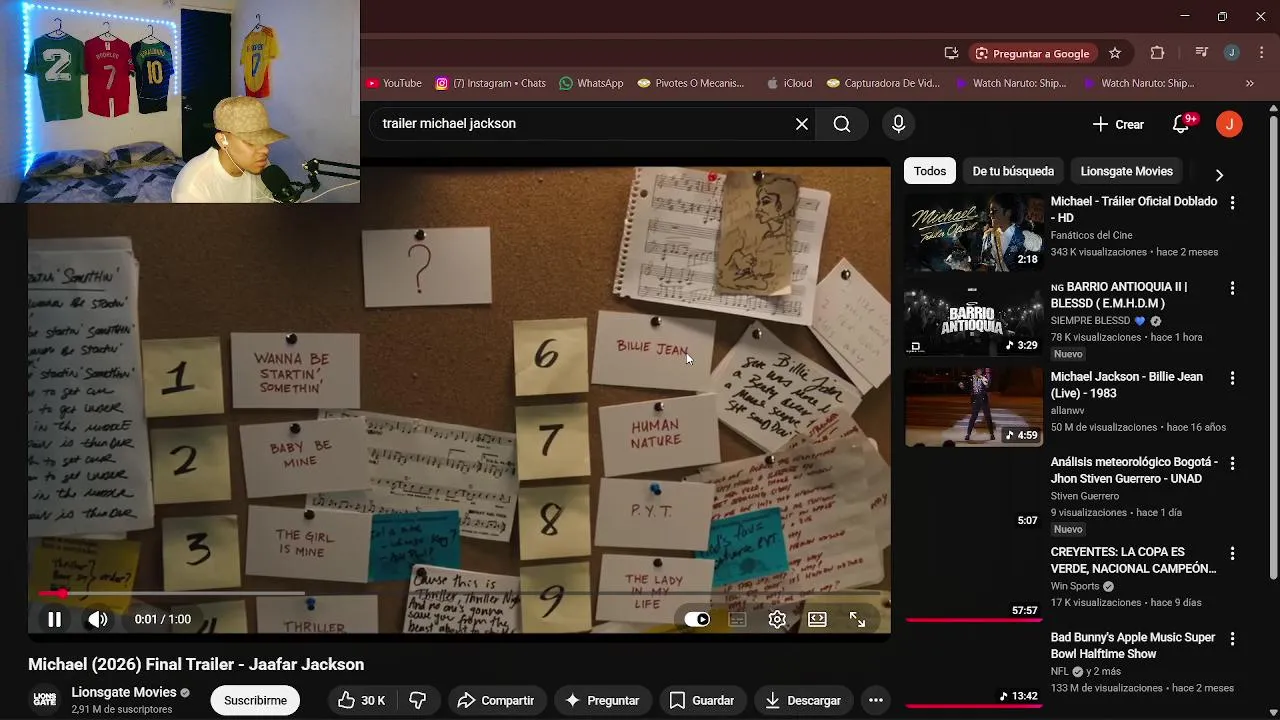The height and width of the screenshot is (720, 1280).
Task: Click the Compartir share button
Action: click(496, 700)
